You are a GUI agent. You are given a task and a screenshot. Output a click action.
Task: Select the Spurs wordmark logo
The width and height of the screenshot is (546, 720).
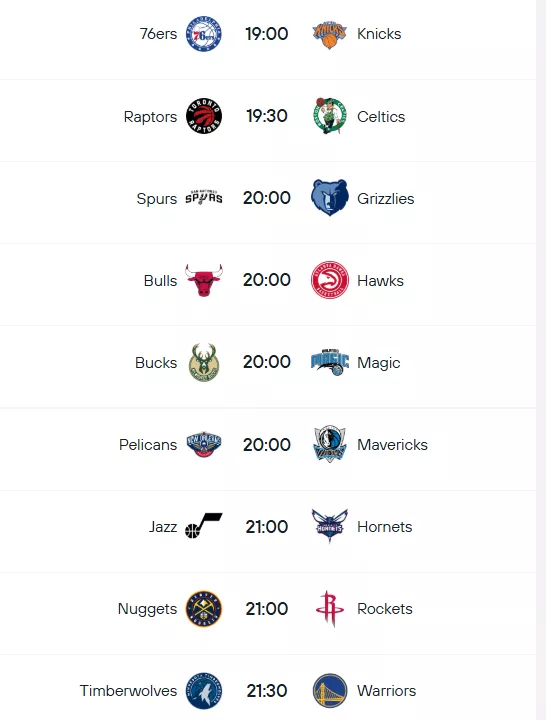point(204,197)
